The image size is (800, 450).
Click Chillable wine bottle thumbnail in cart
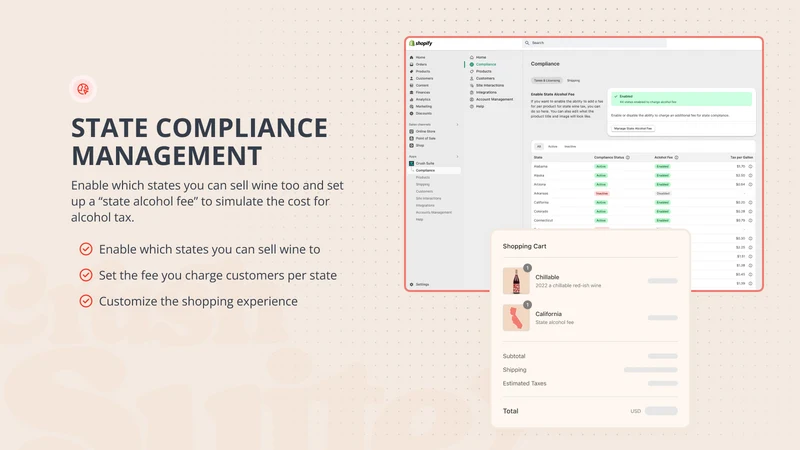click(x=516, y=281)
